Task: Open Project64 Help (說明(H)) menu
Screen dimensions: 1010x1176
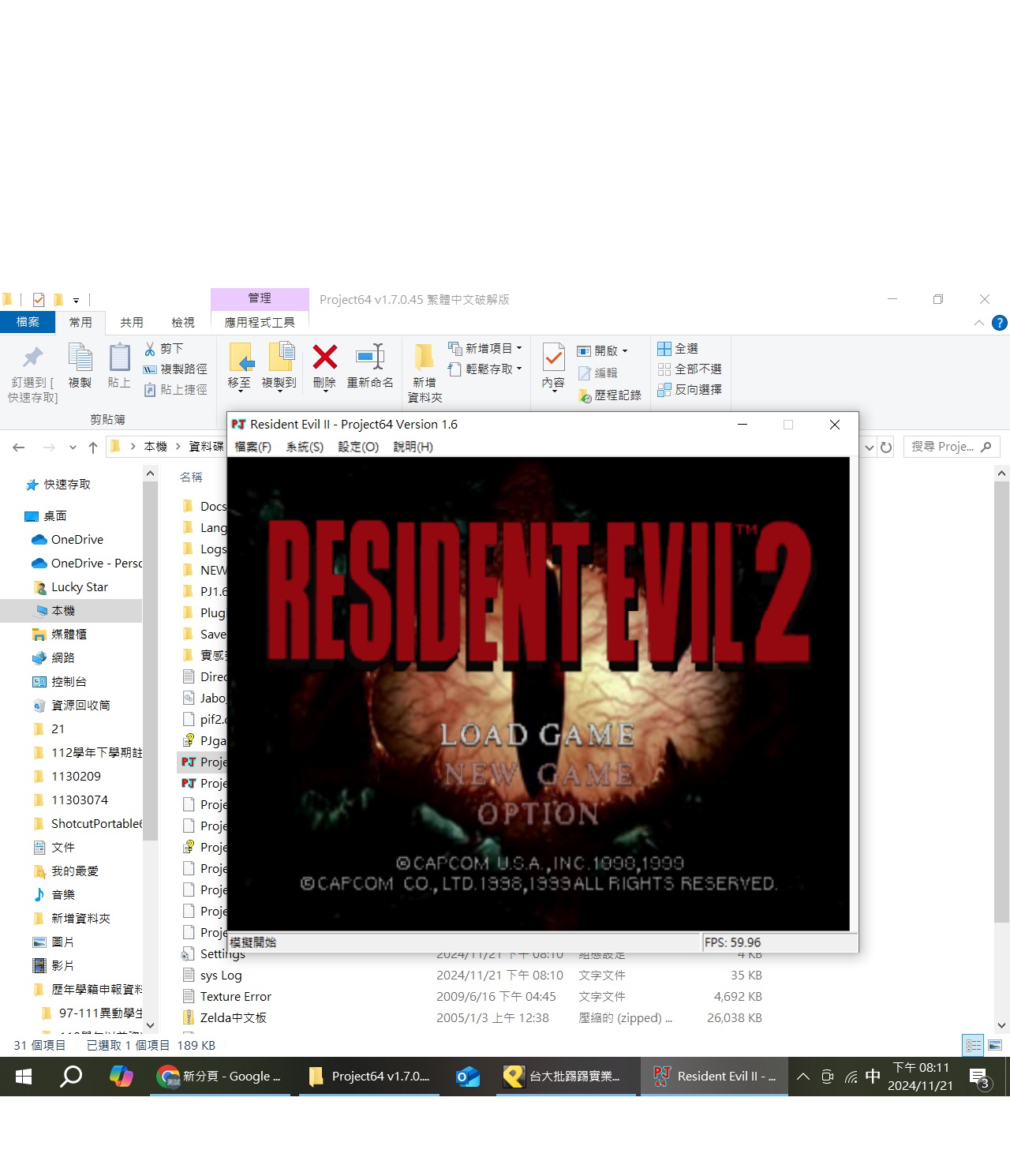Action: (x=413, y=447)
